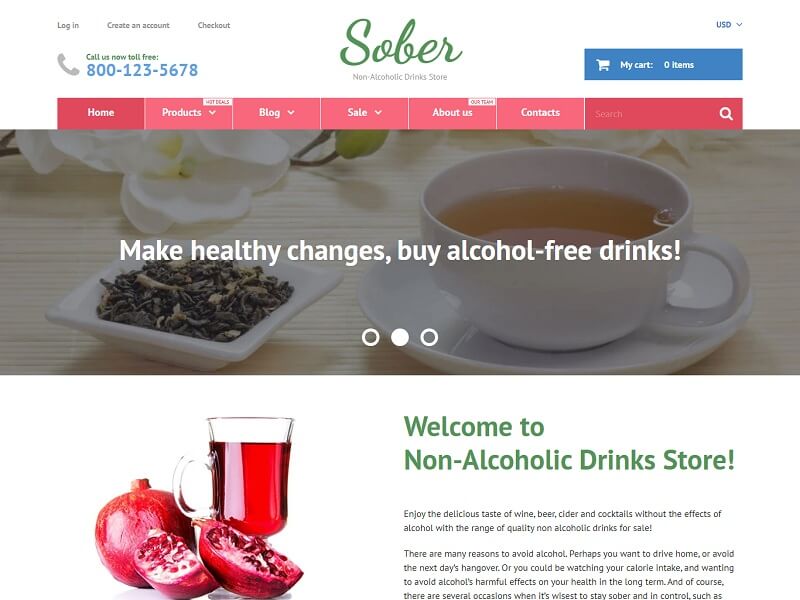Click the Log in link

click(x=68, y=25)
